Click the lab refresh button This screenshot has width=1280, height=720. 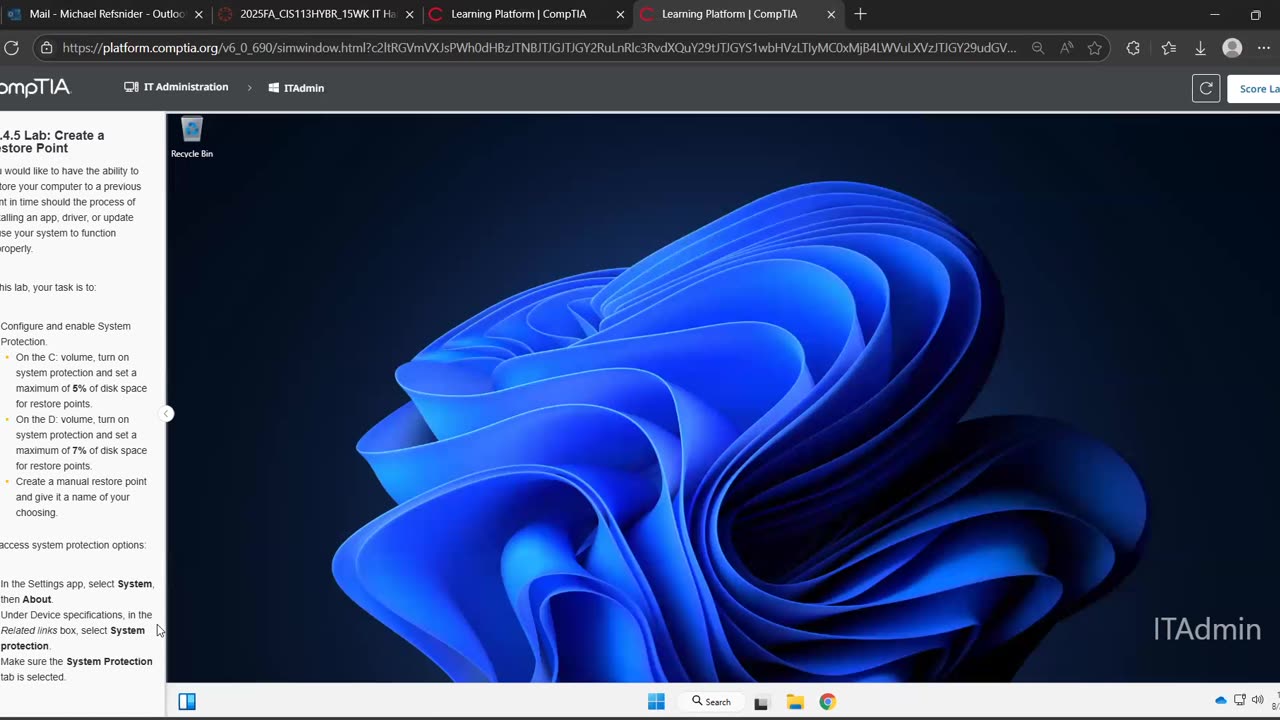pyautogui.click(x=1206, y=88)
